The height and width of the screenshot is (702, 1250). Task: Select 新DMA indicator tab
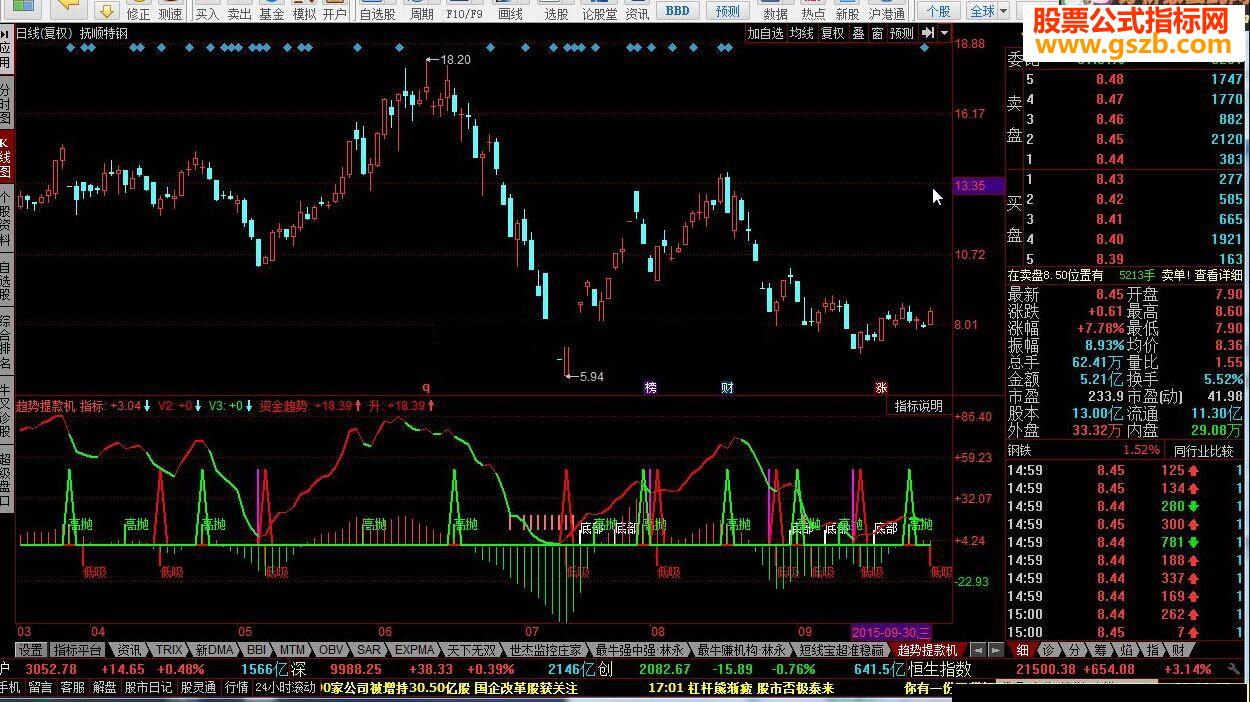pos(214,649)
